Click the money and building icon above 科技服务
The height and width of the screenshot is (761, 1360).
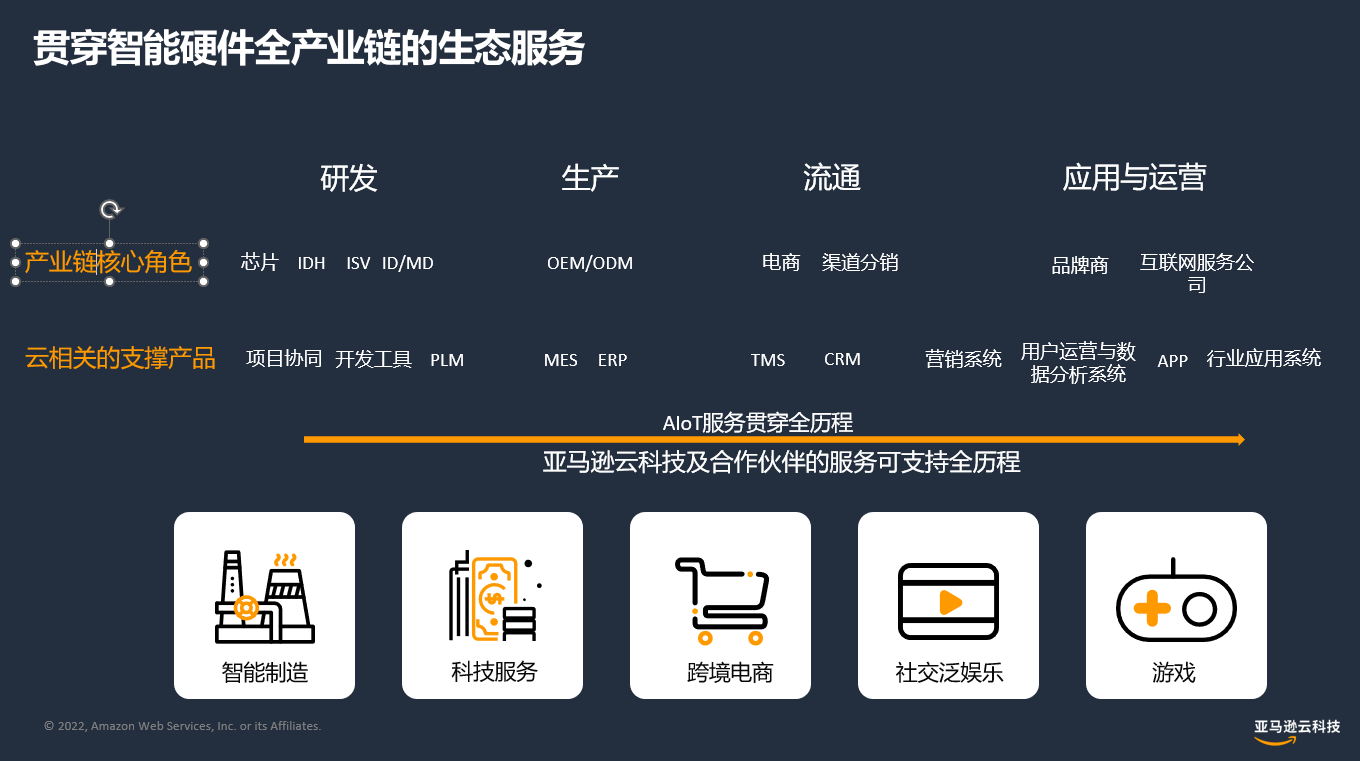495,595
